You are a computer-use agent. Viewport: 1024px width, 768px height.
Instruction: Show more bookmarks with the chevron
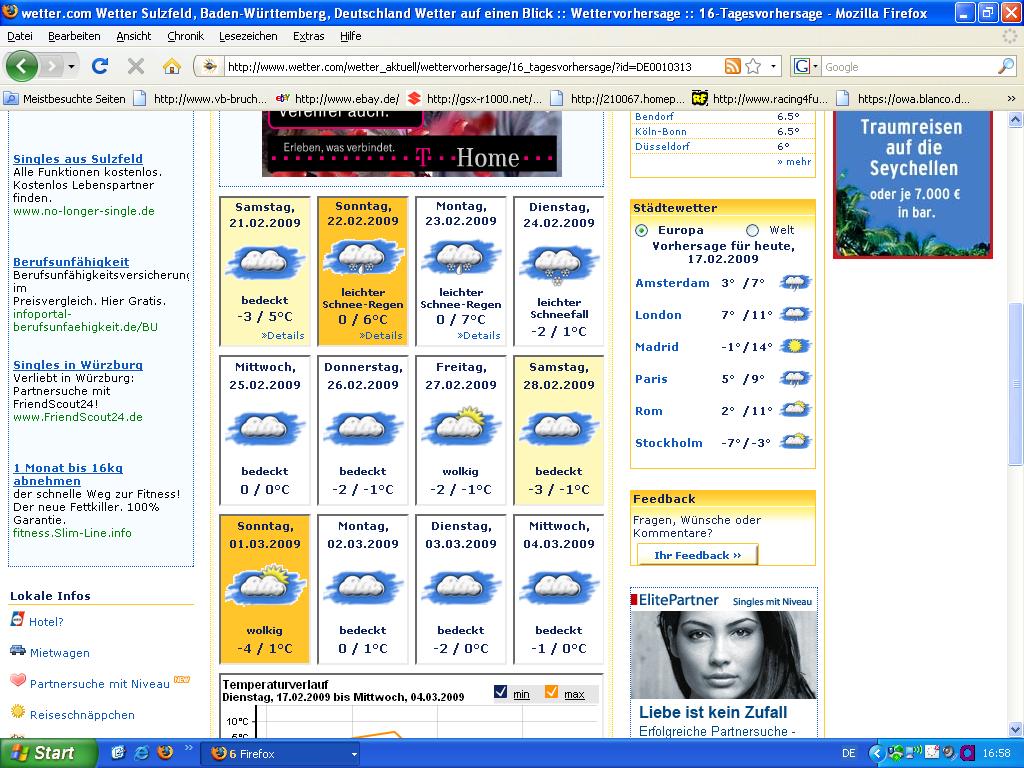1011,99
